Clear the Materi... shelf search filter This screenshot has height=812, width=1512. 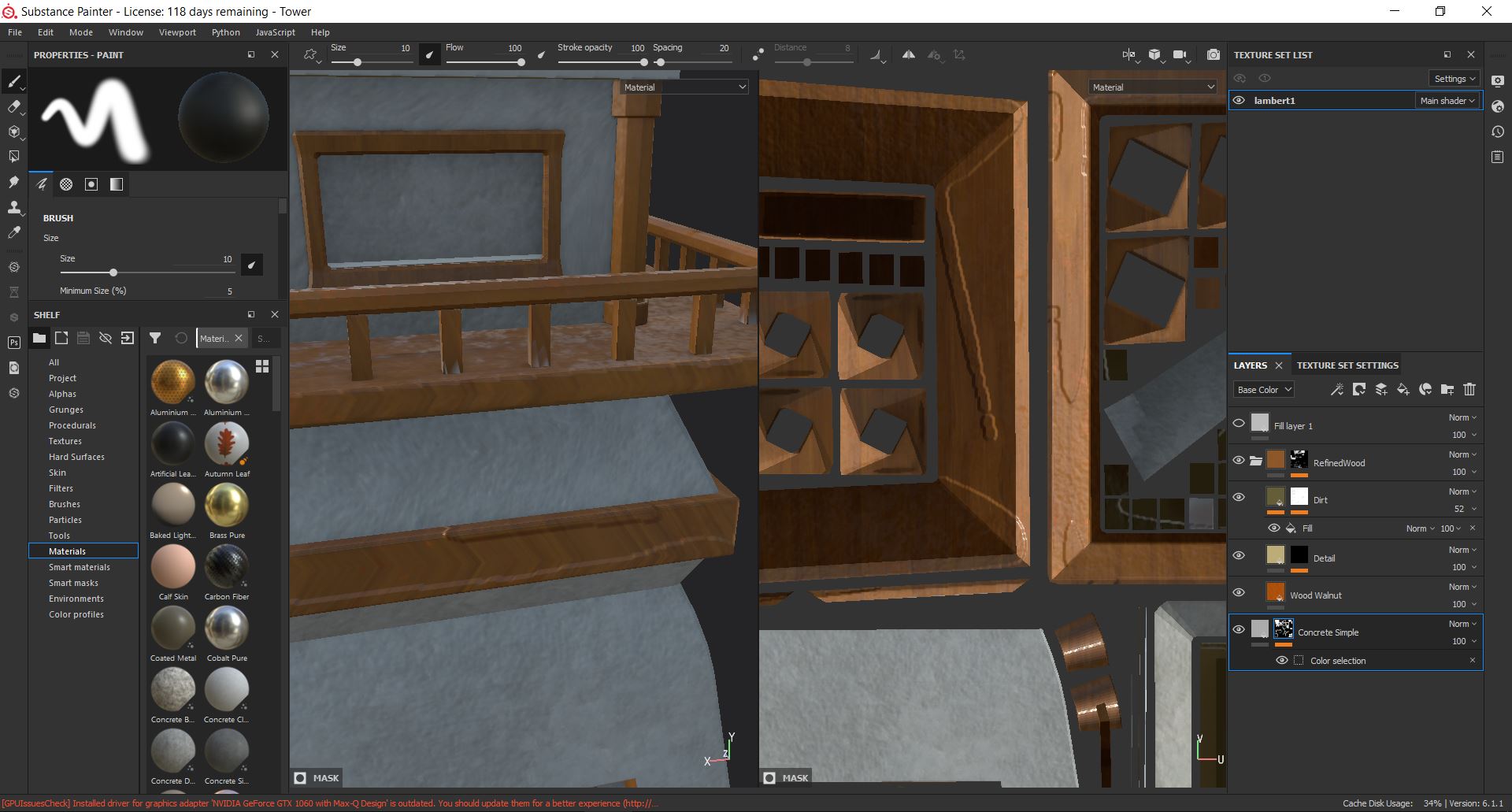coord(239,339)
